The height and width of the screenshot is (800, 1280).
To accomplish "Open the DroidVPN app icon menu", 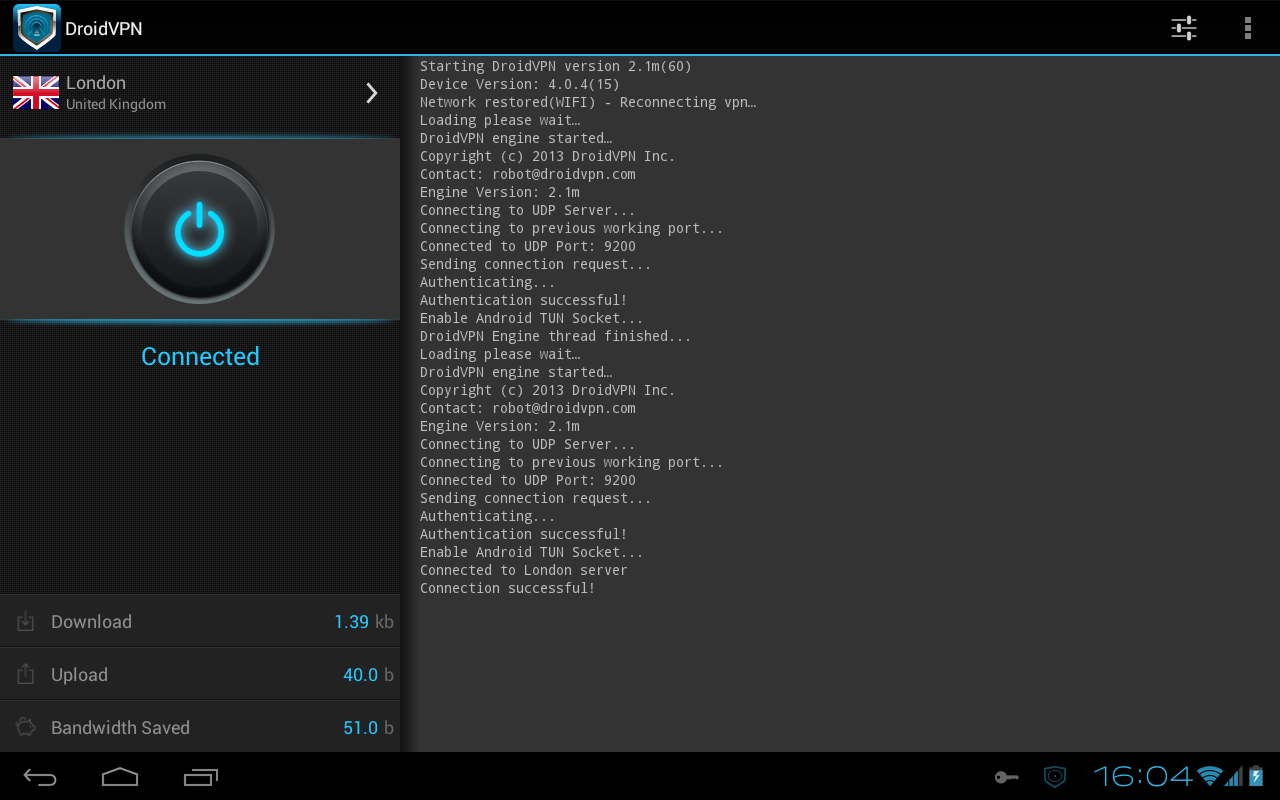I will point(35,27).
